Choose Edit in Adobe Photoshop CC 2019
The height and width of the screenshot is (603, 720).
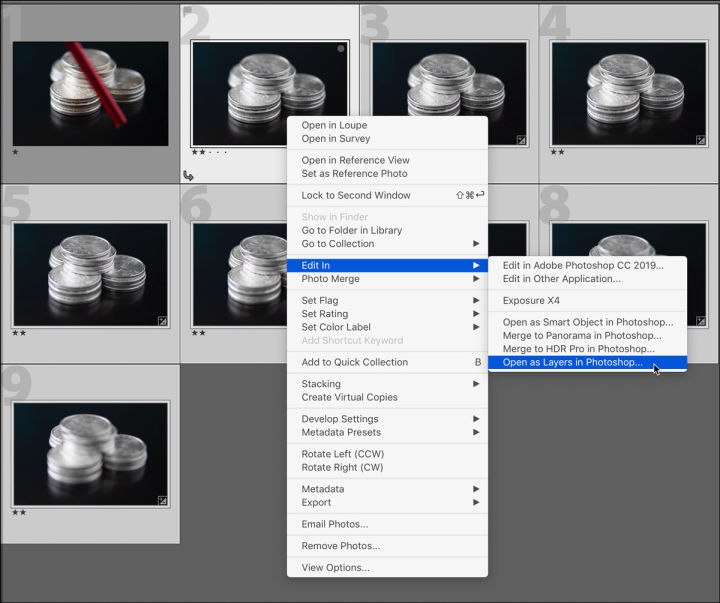point(588,265)
